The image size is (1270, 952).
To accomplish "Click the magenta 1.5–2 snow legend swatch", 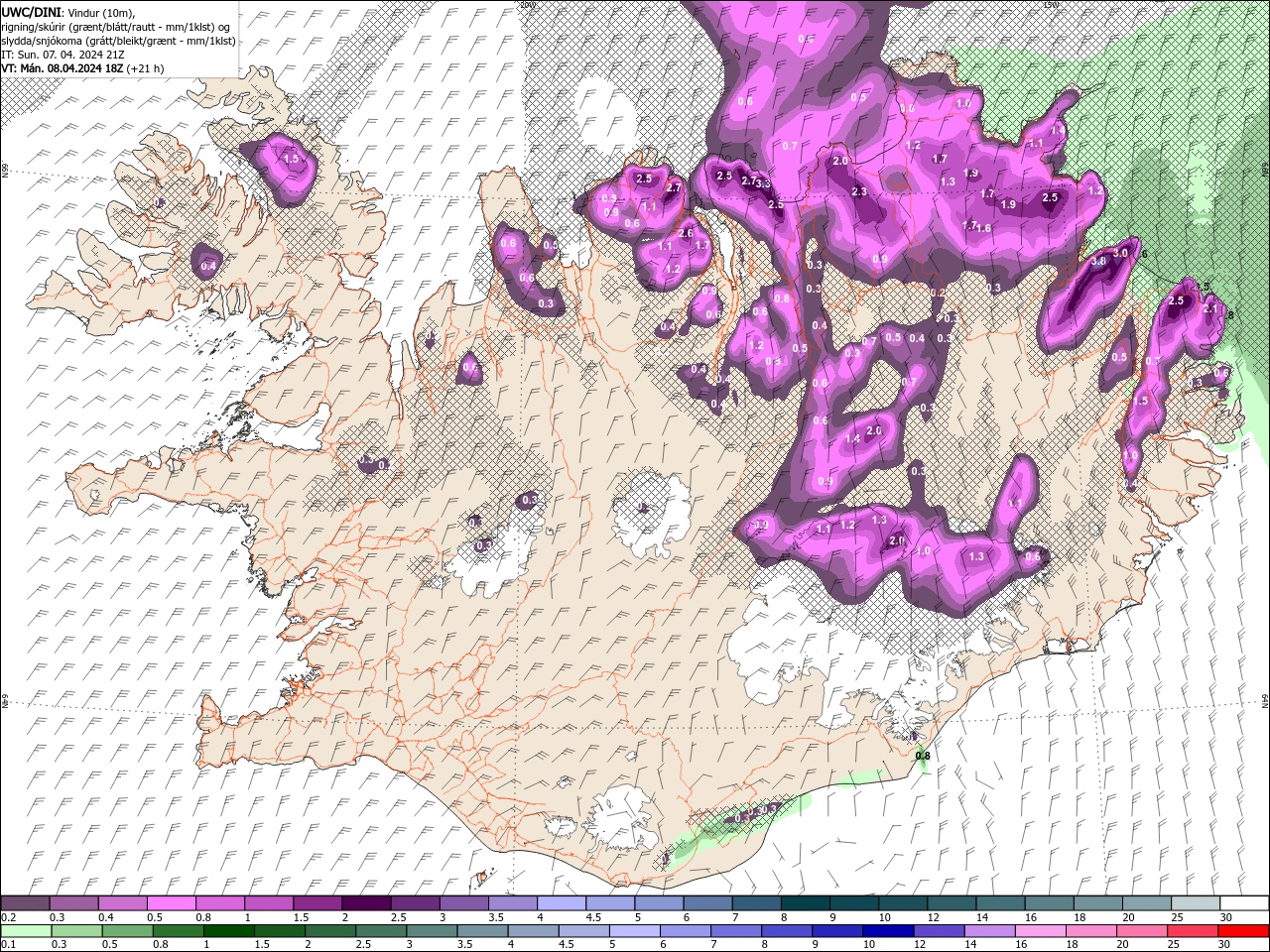I will [x=317, y=903].
